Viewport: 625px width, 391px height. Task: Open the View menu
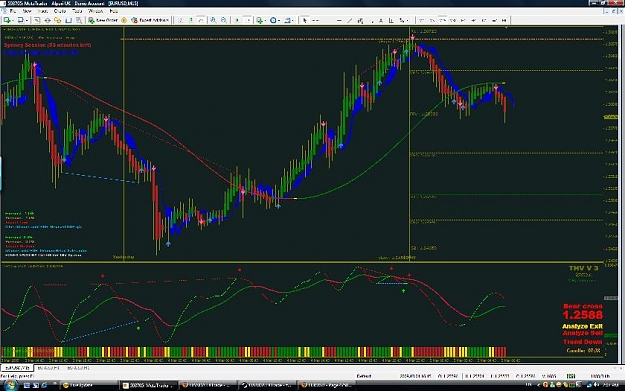click(27, 11)
